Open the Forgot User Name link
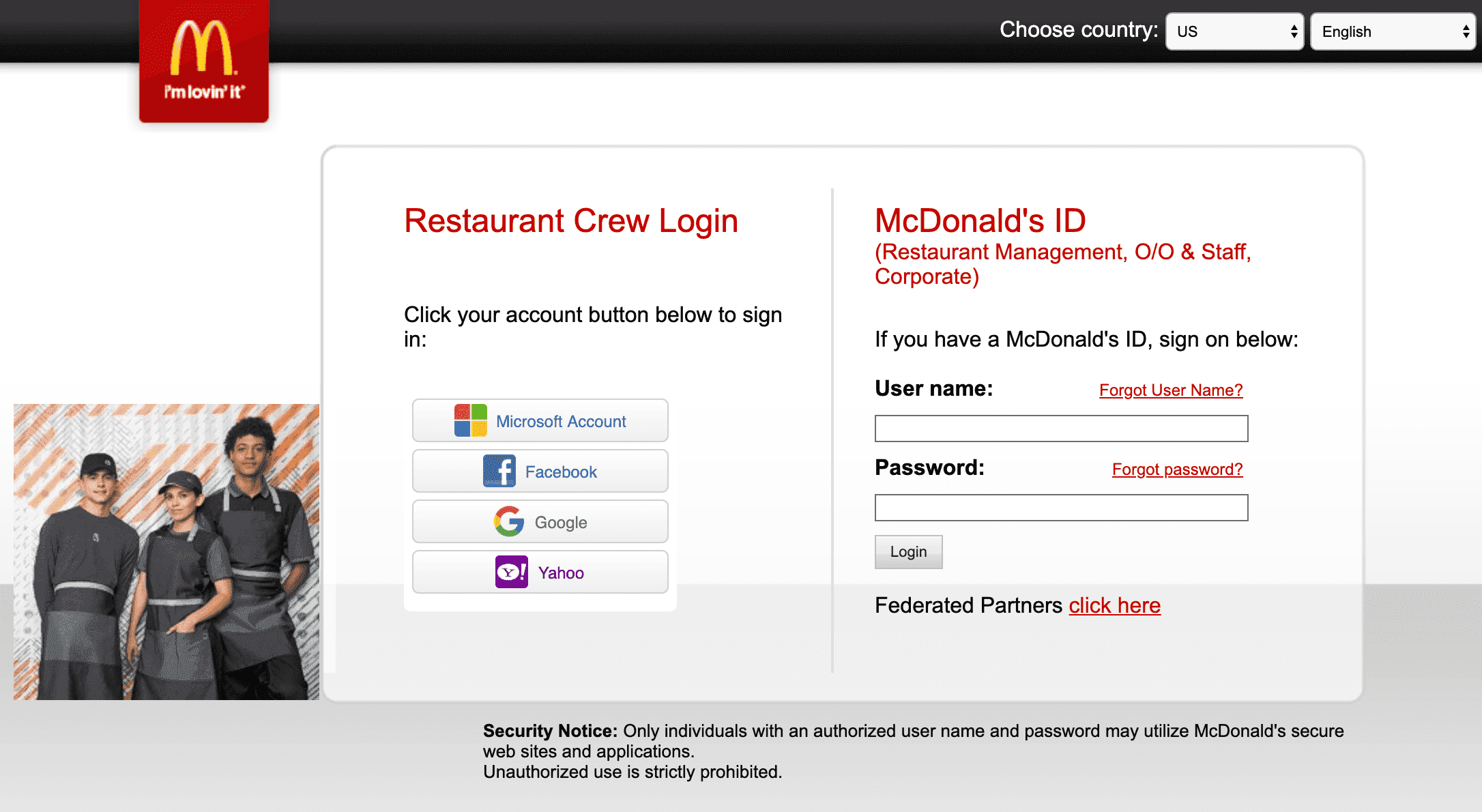 click(x=1171, y=390)
